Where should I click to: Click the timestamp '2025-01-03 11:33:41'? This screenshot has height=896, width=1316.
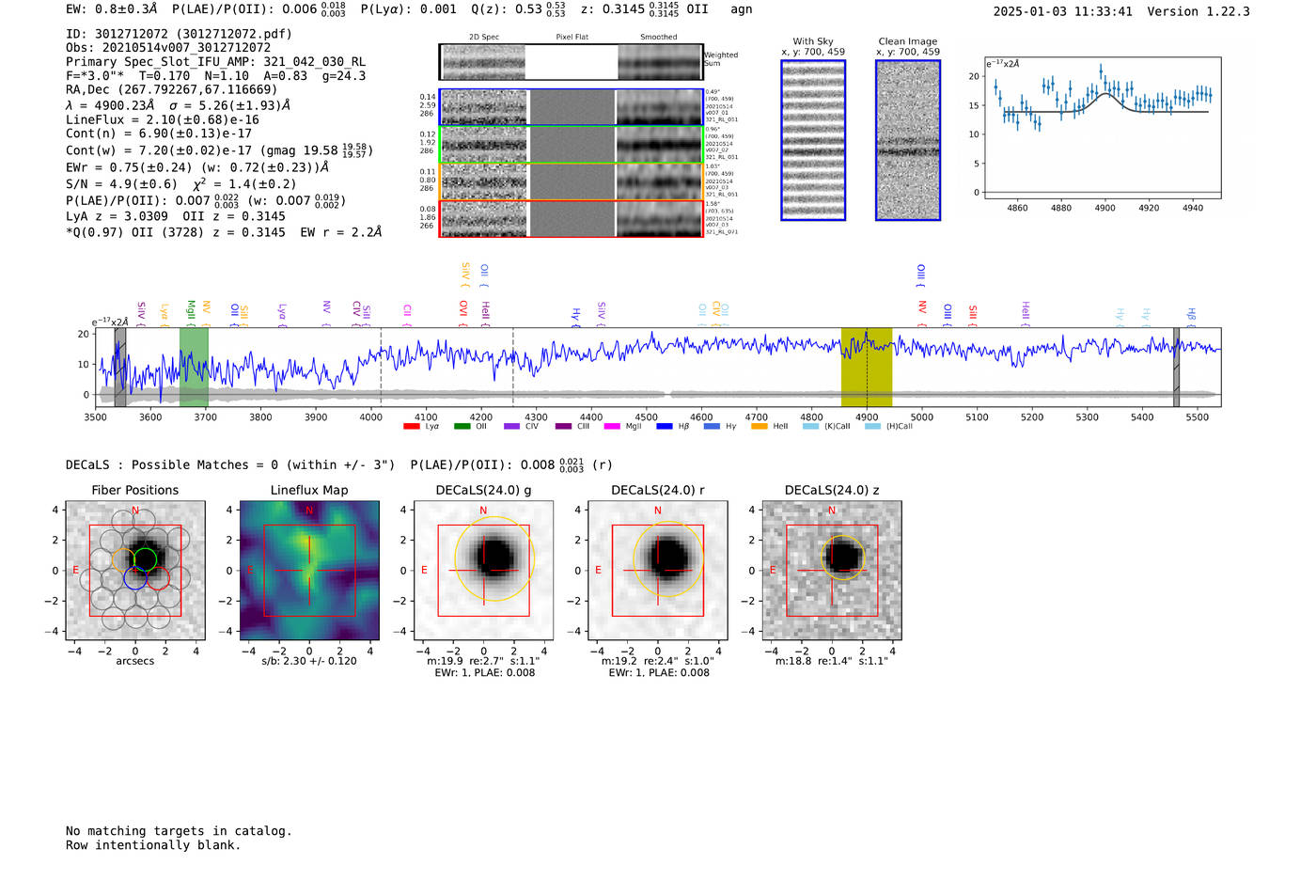(1063, 11)
